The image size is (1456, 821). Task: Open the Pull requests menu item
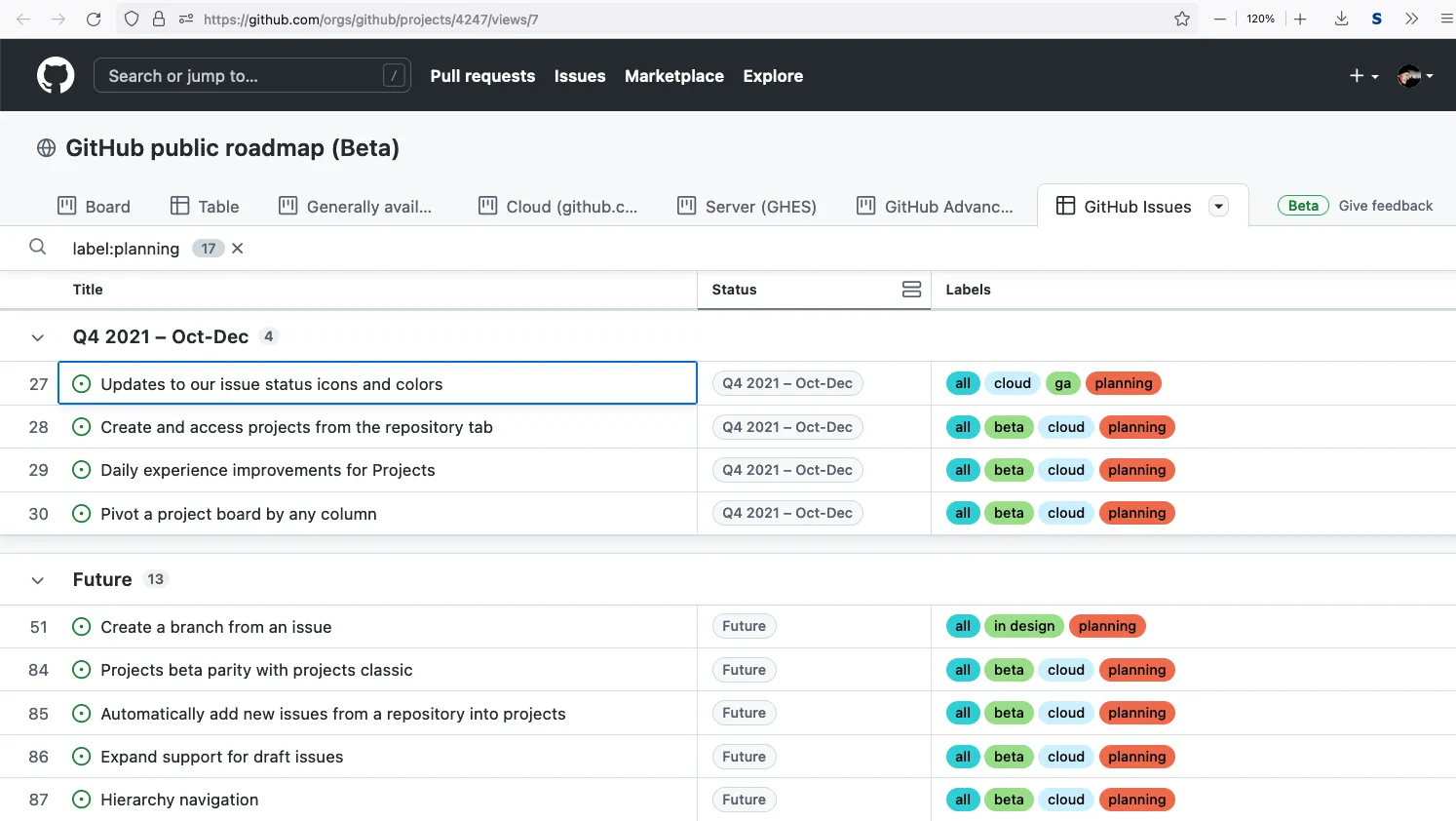coord(482,75)
